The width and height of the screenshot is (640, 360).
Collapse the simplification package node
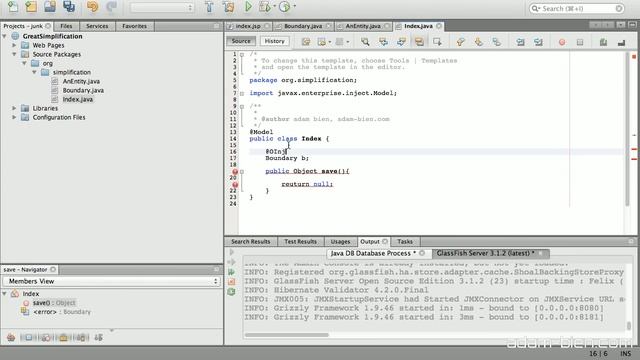pyautogui.click(x=34, y=72)
